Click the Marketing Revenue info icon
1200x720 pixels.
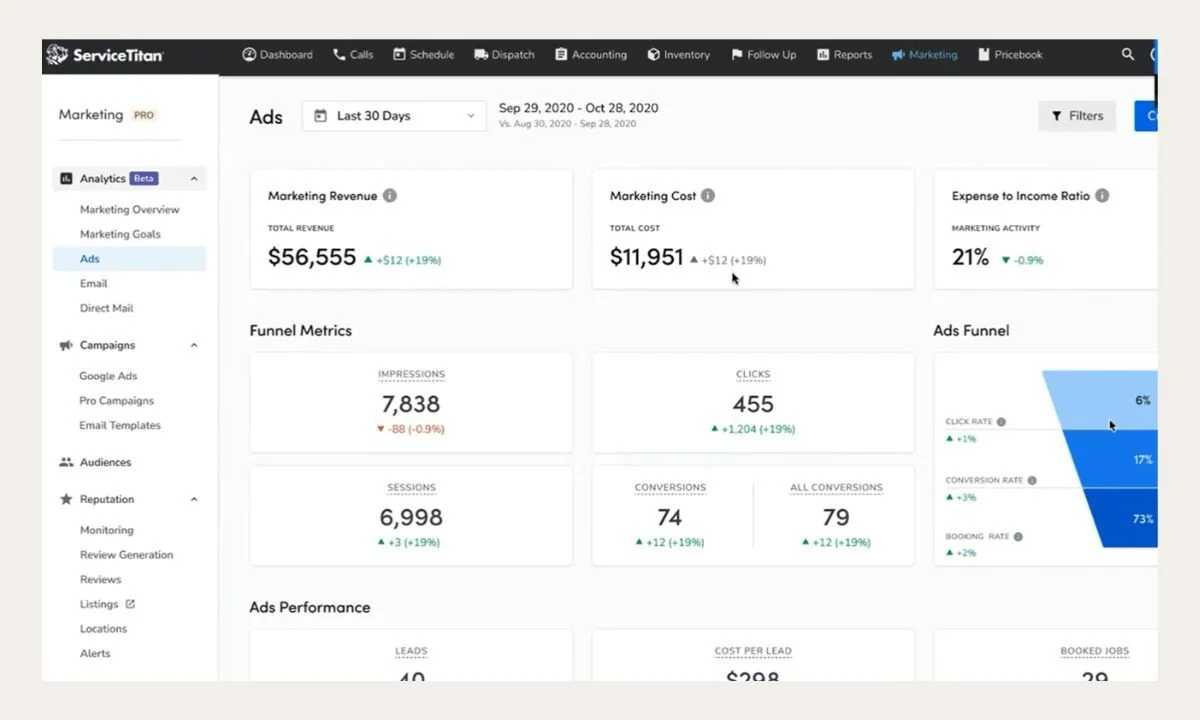pos(390,196)
